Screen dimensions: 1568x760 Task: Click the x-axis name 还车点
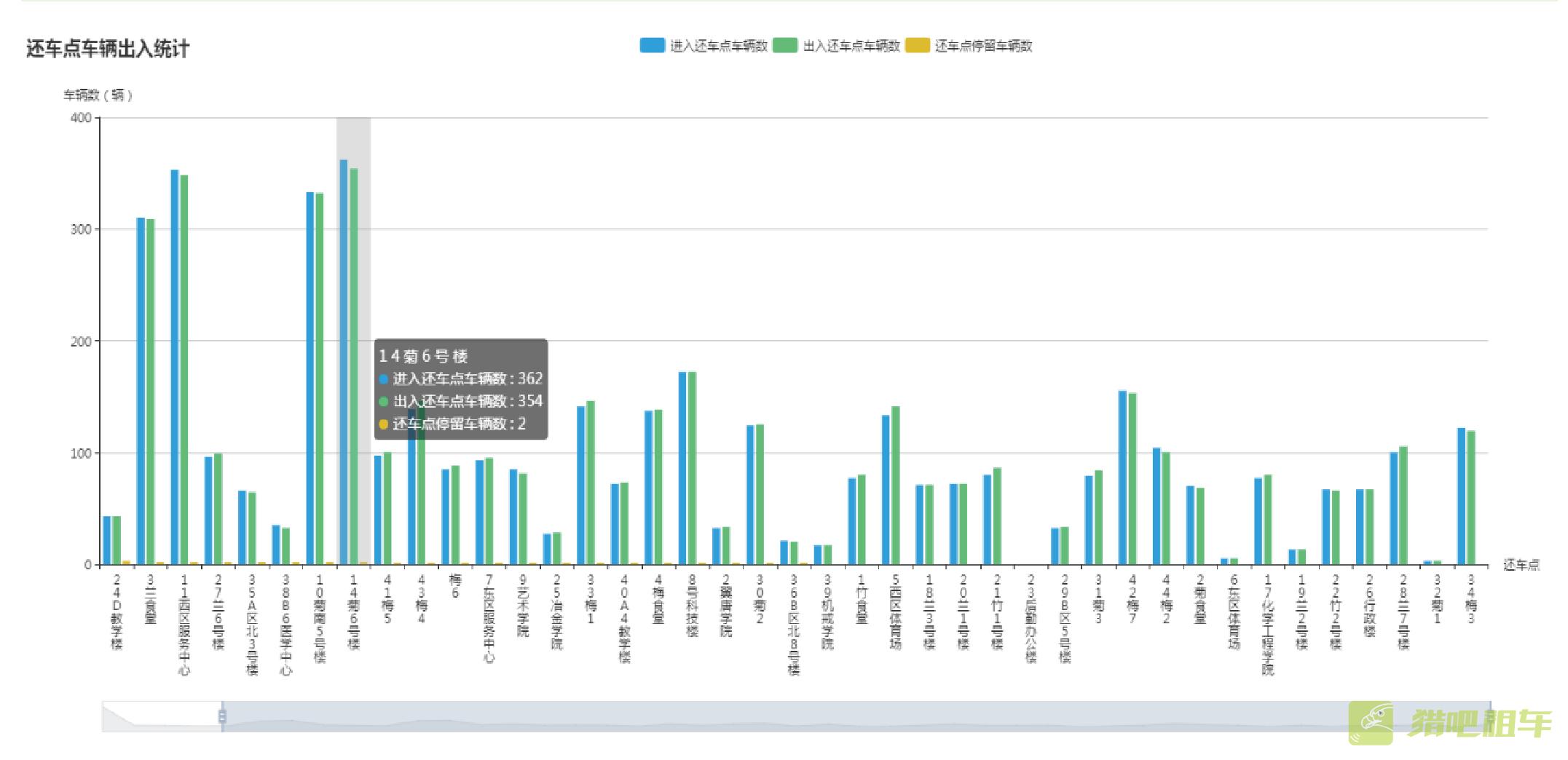click(x=1521, y=565)
